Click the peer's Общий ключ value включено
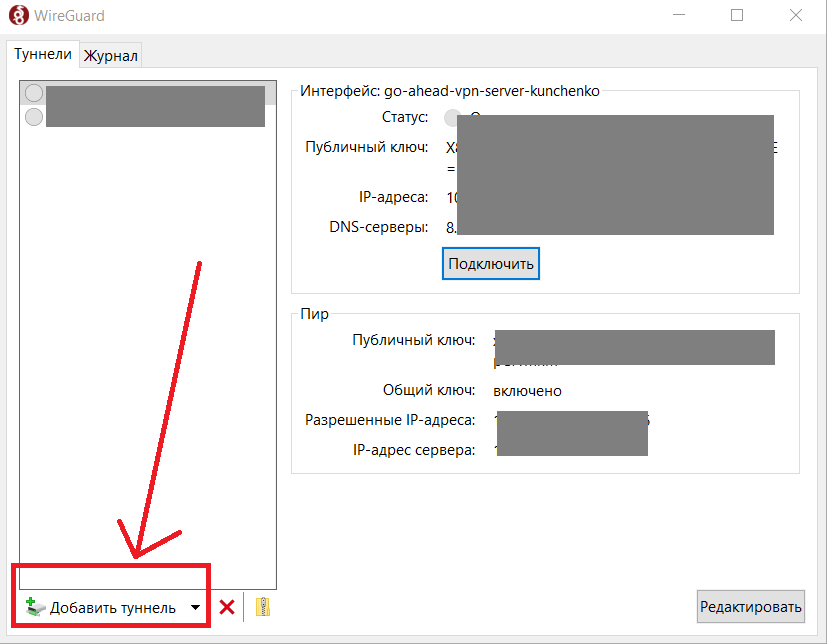This screenshot has height=644, width=827. [x=527, y=391]
